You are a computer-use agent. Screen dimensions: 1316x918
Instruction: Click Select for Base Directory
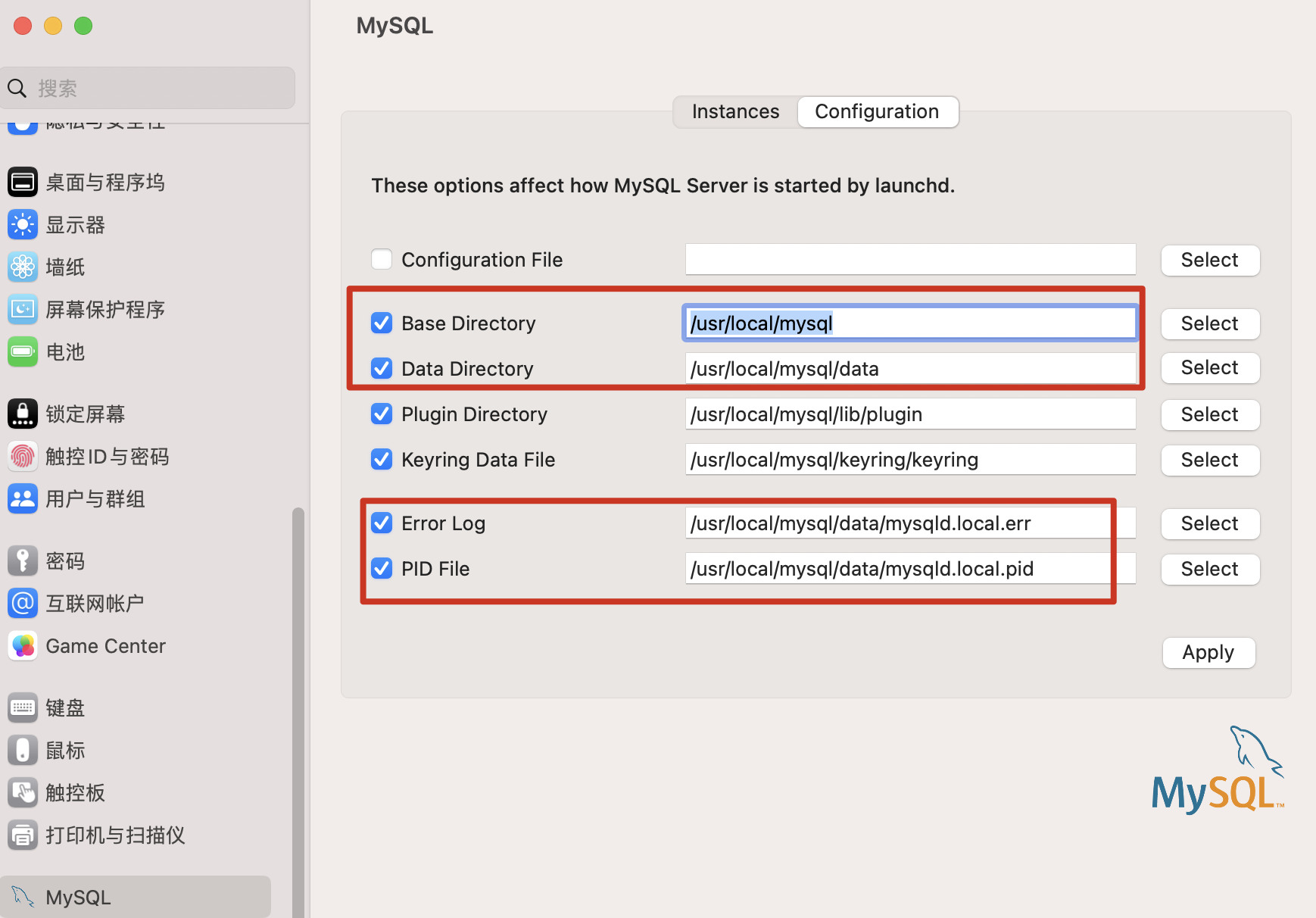pyautogui.click(x=1210, y=323)
